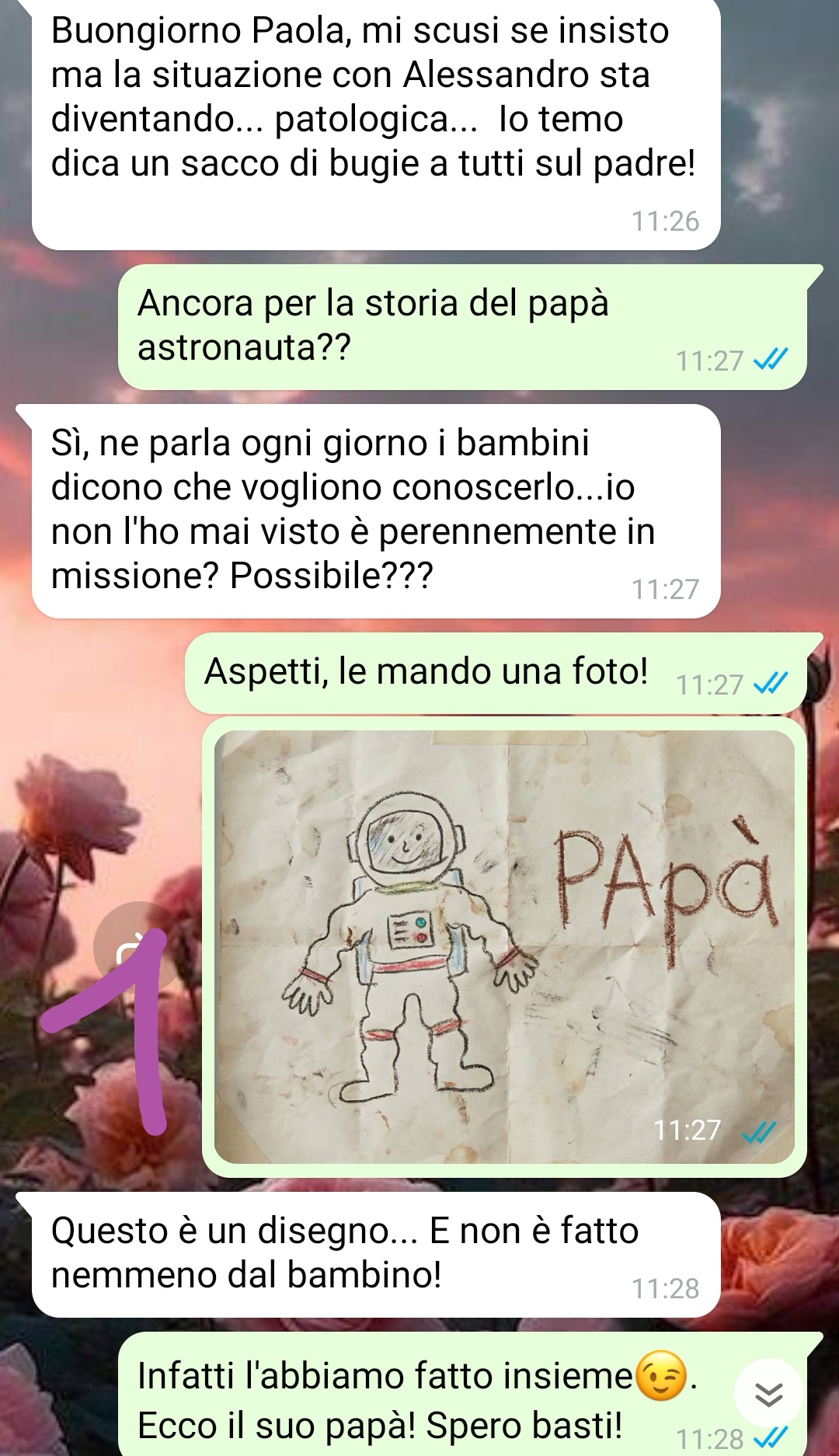839x1456 pixels.
Task: Select message 'Ancora per la storia del papà'
Action: [462, 327]
